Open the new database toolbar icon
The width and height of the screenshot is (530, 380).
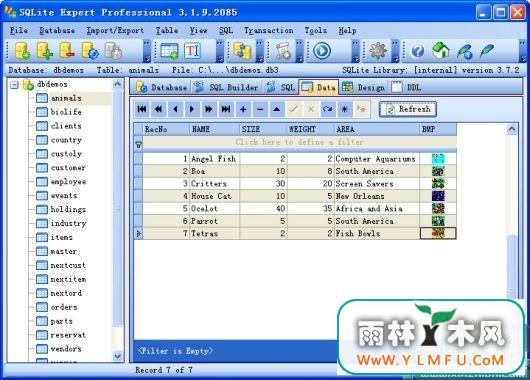22,51
